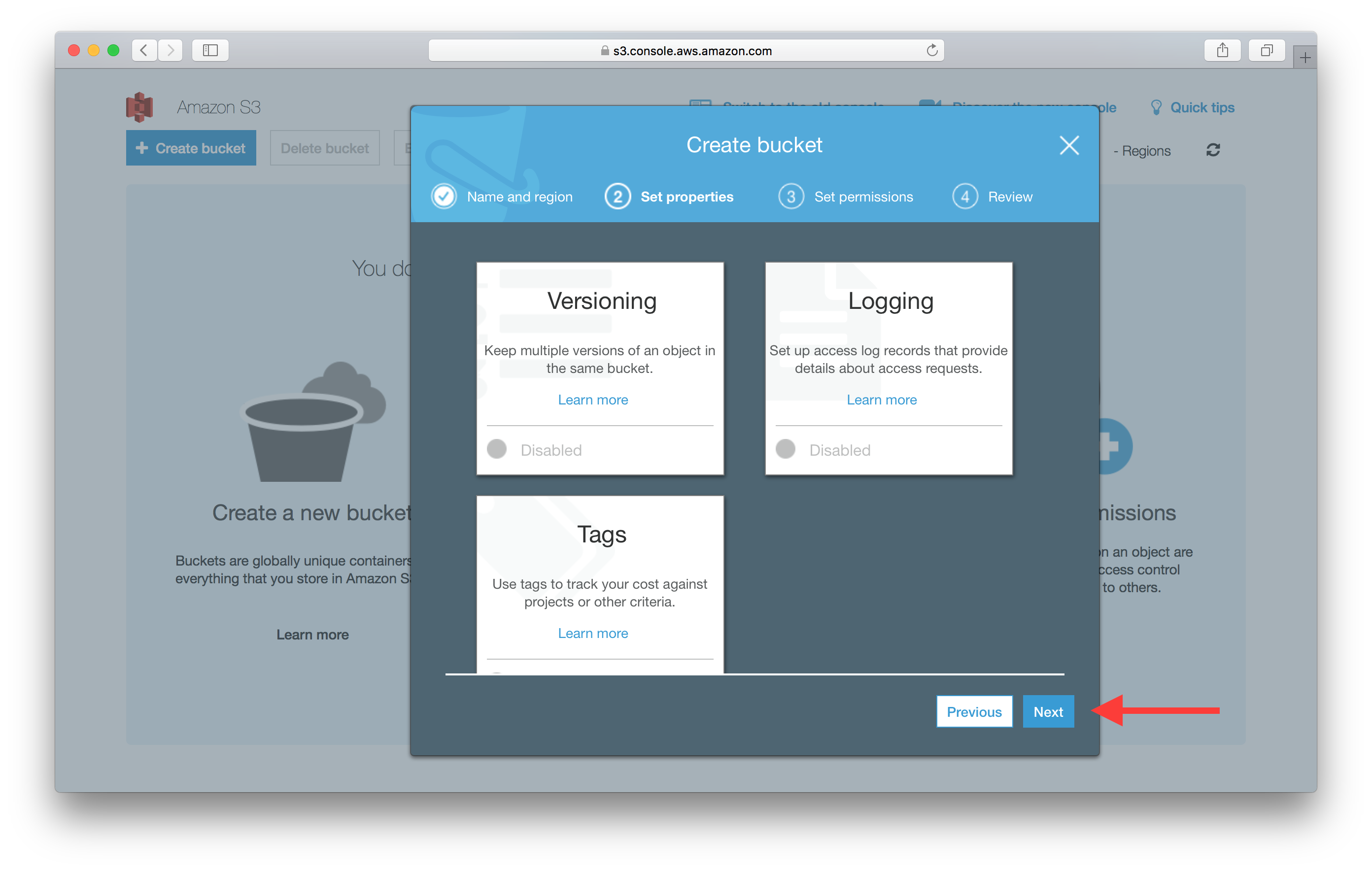
Task: Click the checkmark icon on Name and region step
Action: (443, 195)
